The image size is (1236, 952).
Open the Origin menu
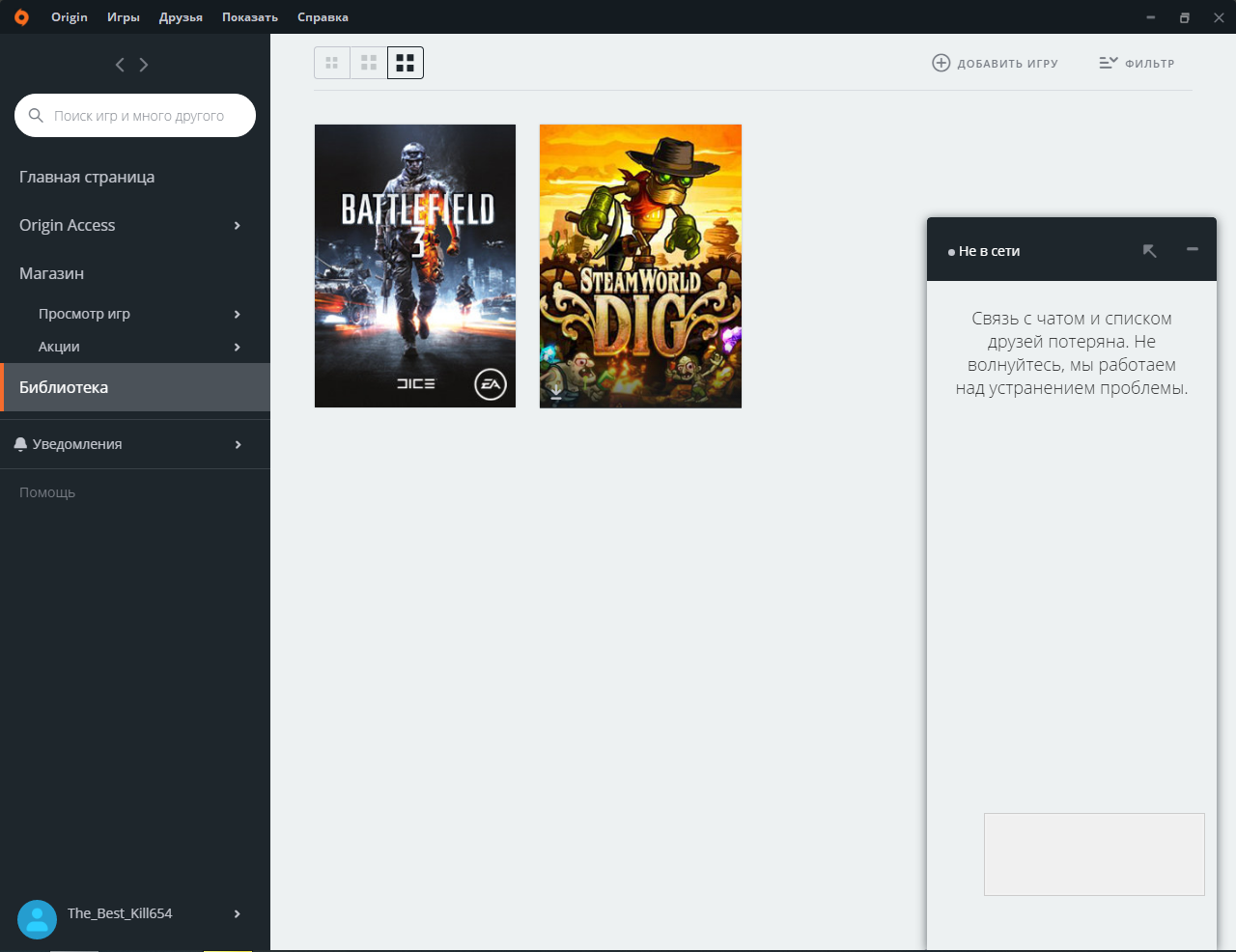[70, 17]
